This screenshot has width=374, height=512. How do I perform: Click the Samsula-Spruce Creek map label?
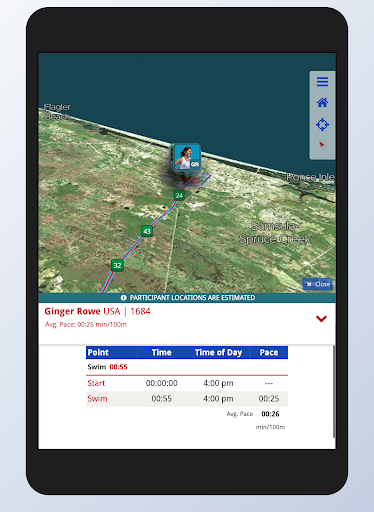point(275,232)
